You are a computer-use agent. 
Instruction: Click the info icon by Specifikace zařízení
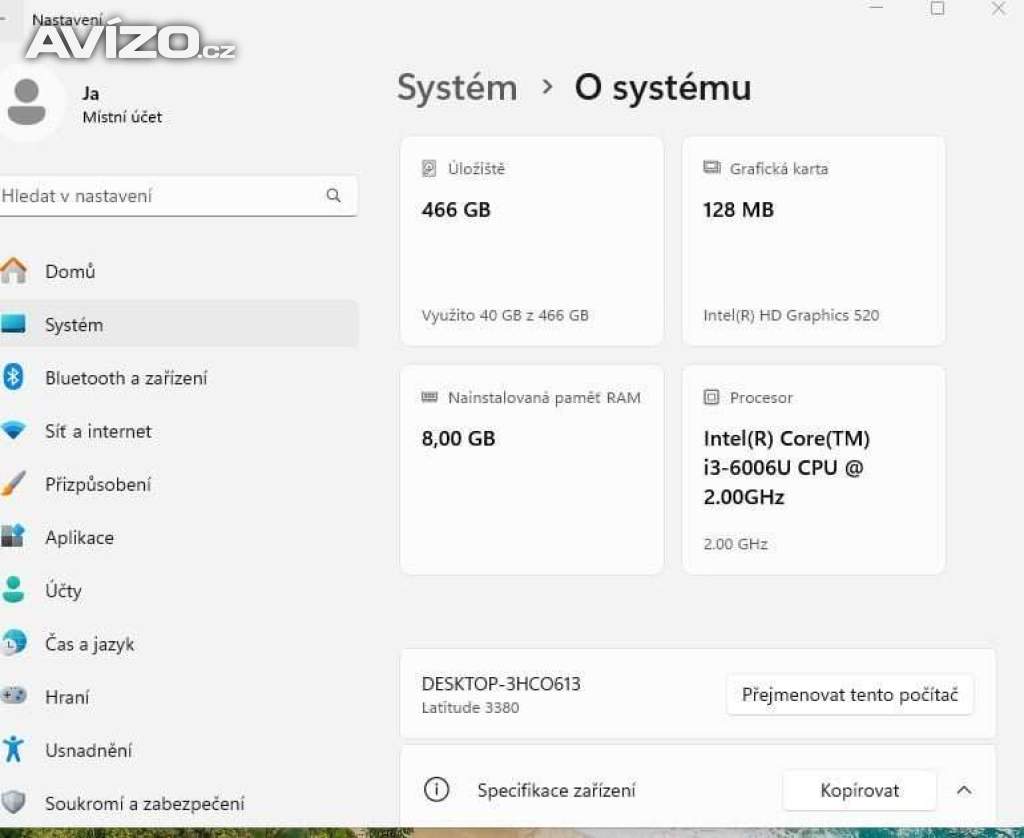(x=436, y=790)
